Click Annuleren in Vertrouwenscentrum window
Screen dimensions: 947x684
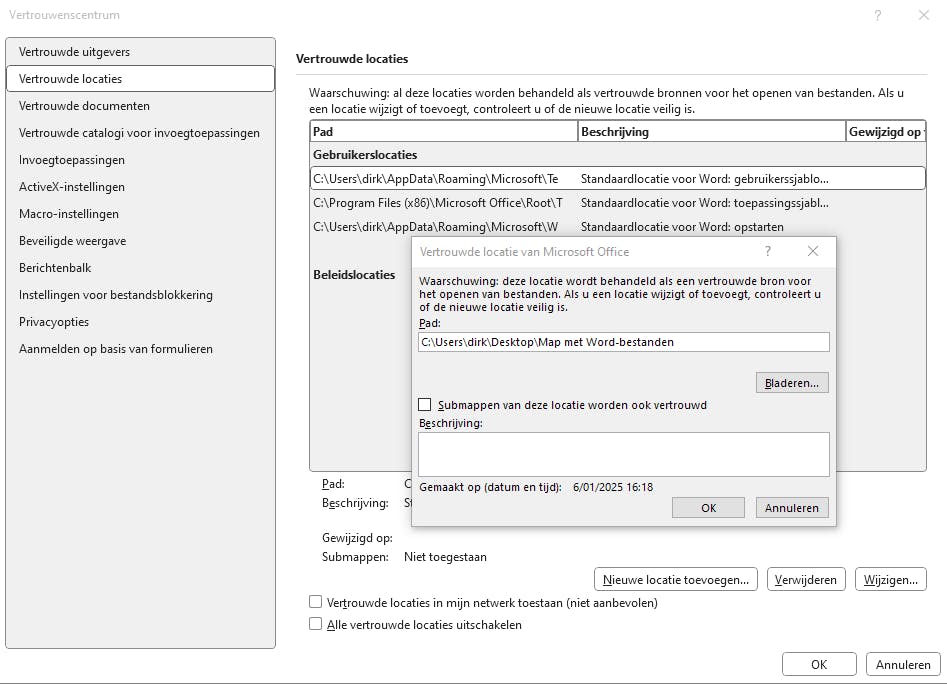point(903,664)
